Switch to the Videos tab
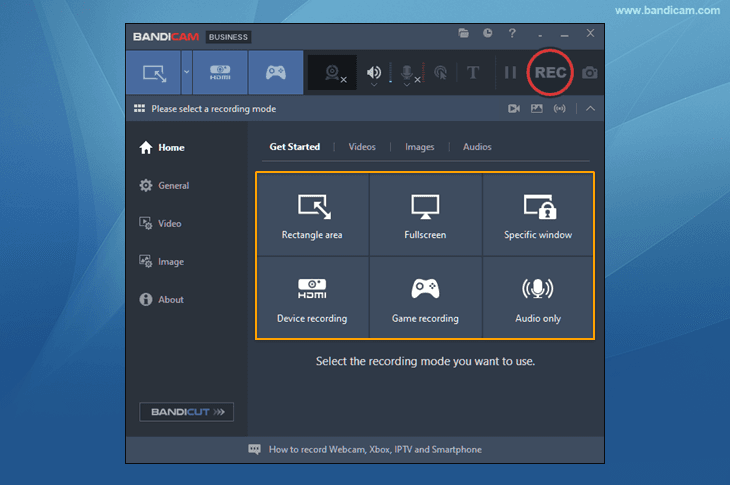Image resolution: width=730 pixels, height=485 pixels. coord(362,147)
